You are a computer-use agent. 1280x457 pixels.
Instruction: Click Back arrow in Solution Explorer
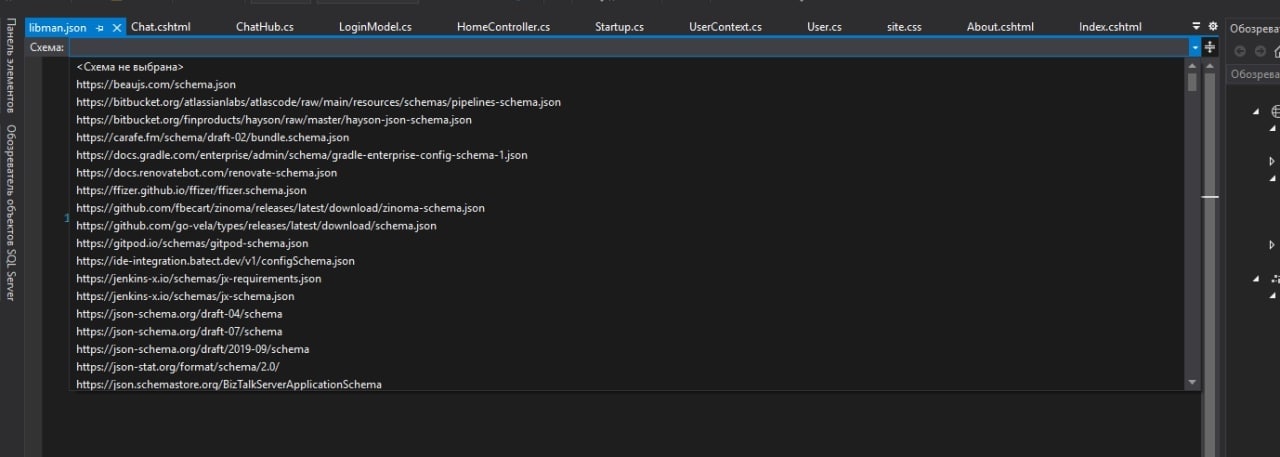click(x=1241, y=51)
